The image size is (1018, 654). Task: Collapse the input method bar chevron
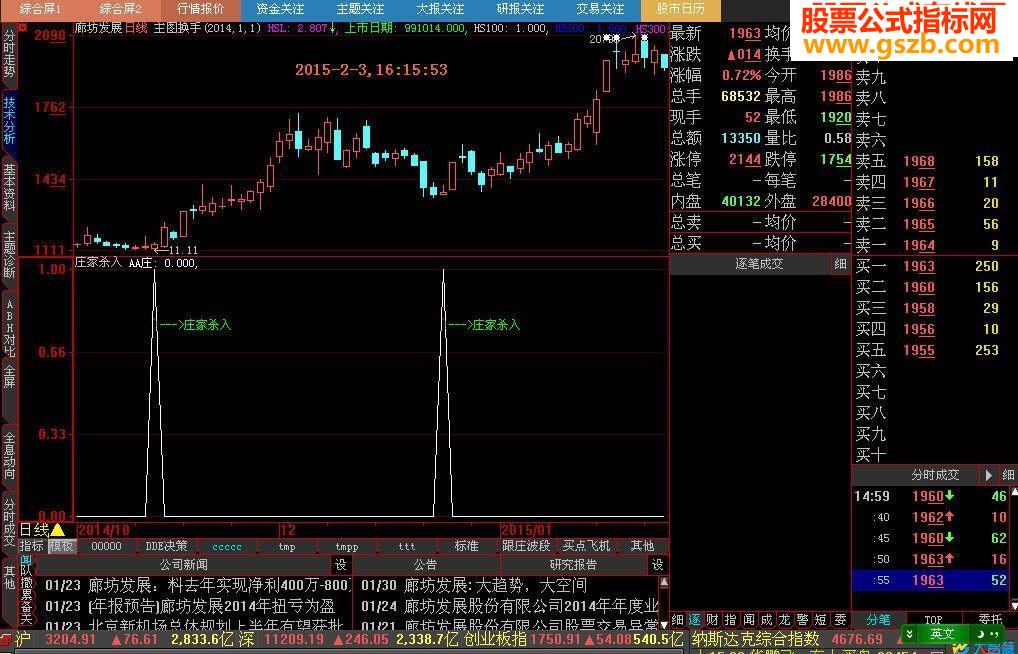point(910,634)
